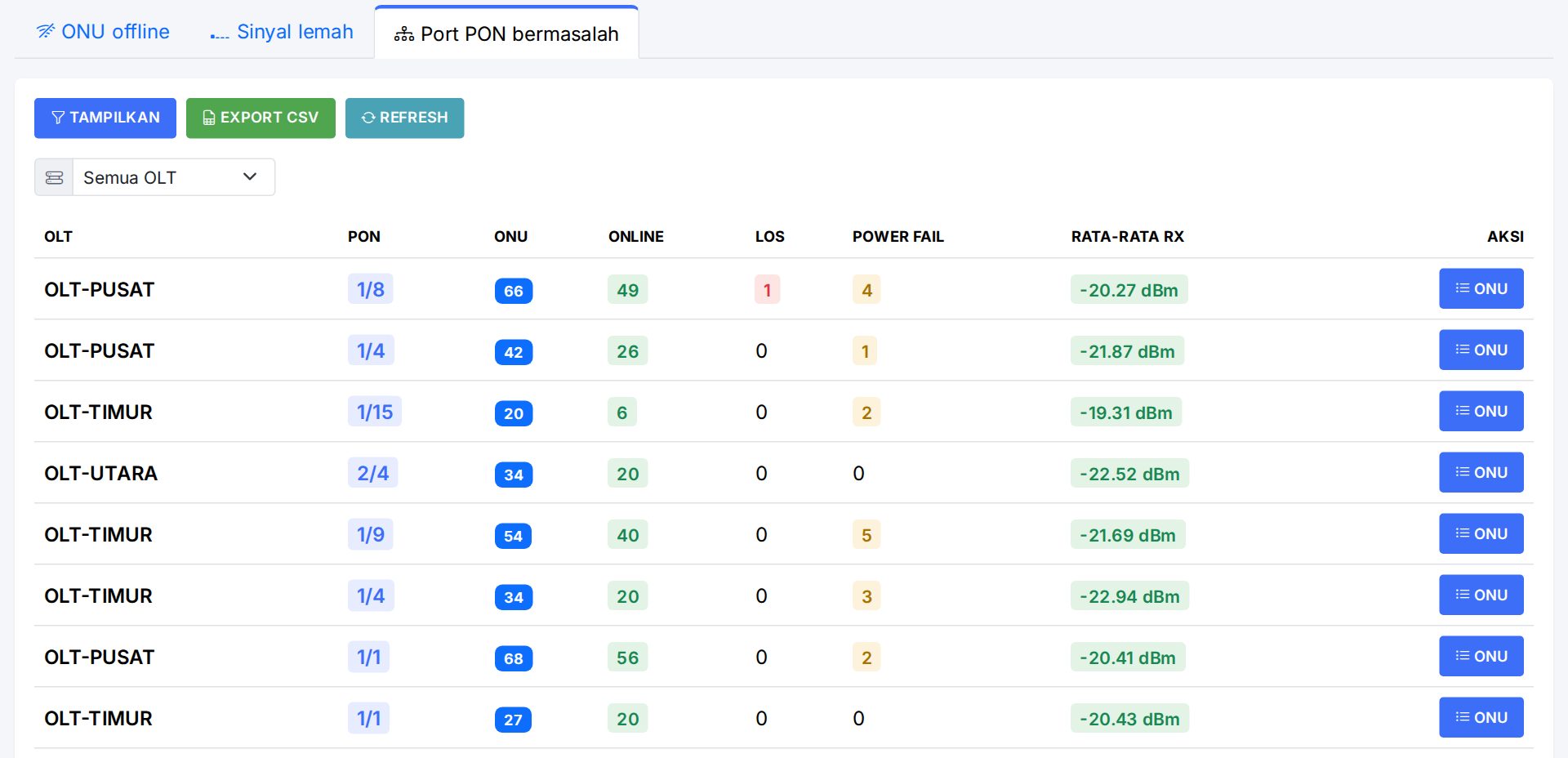
Task: Click the ONU count badge 42
Action: pos(514,352)
